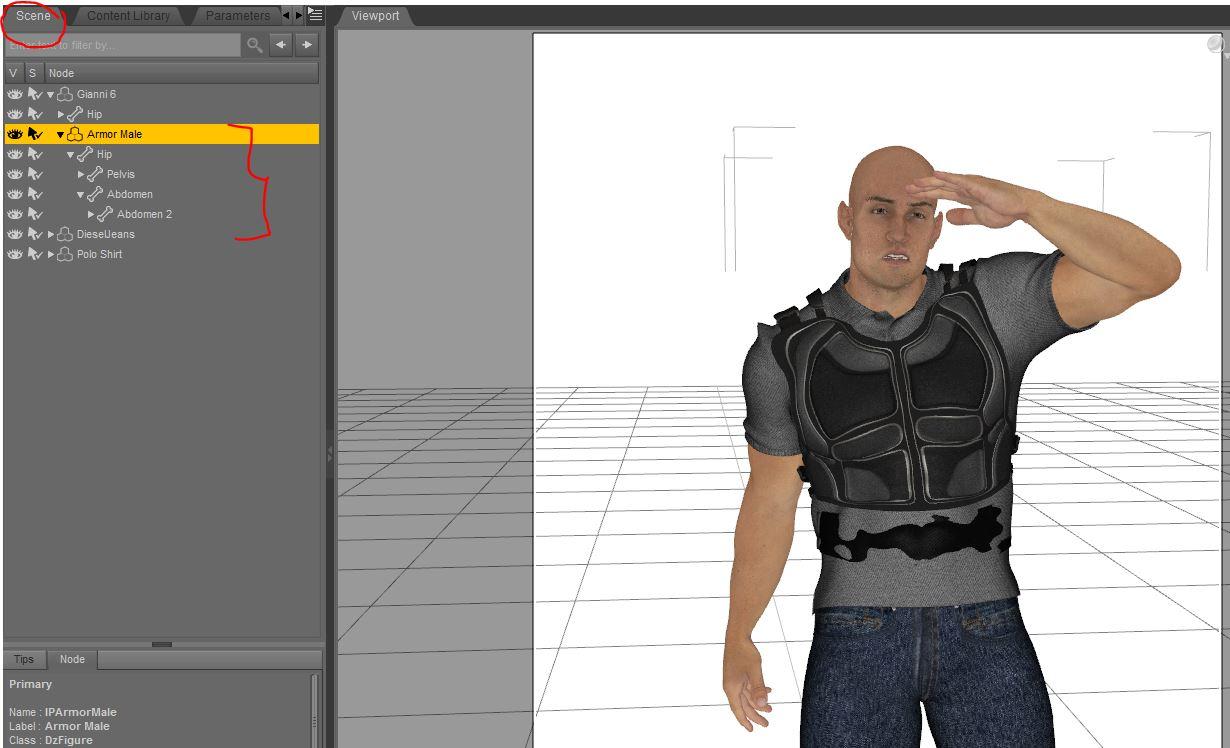The width and height of the screenshot is (1230, 748).
Task: Click the Abdomen bone icon
Action: (x=95, y=194)
